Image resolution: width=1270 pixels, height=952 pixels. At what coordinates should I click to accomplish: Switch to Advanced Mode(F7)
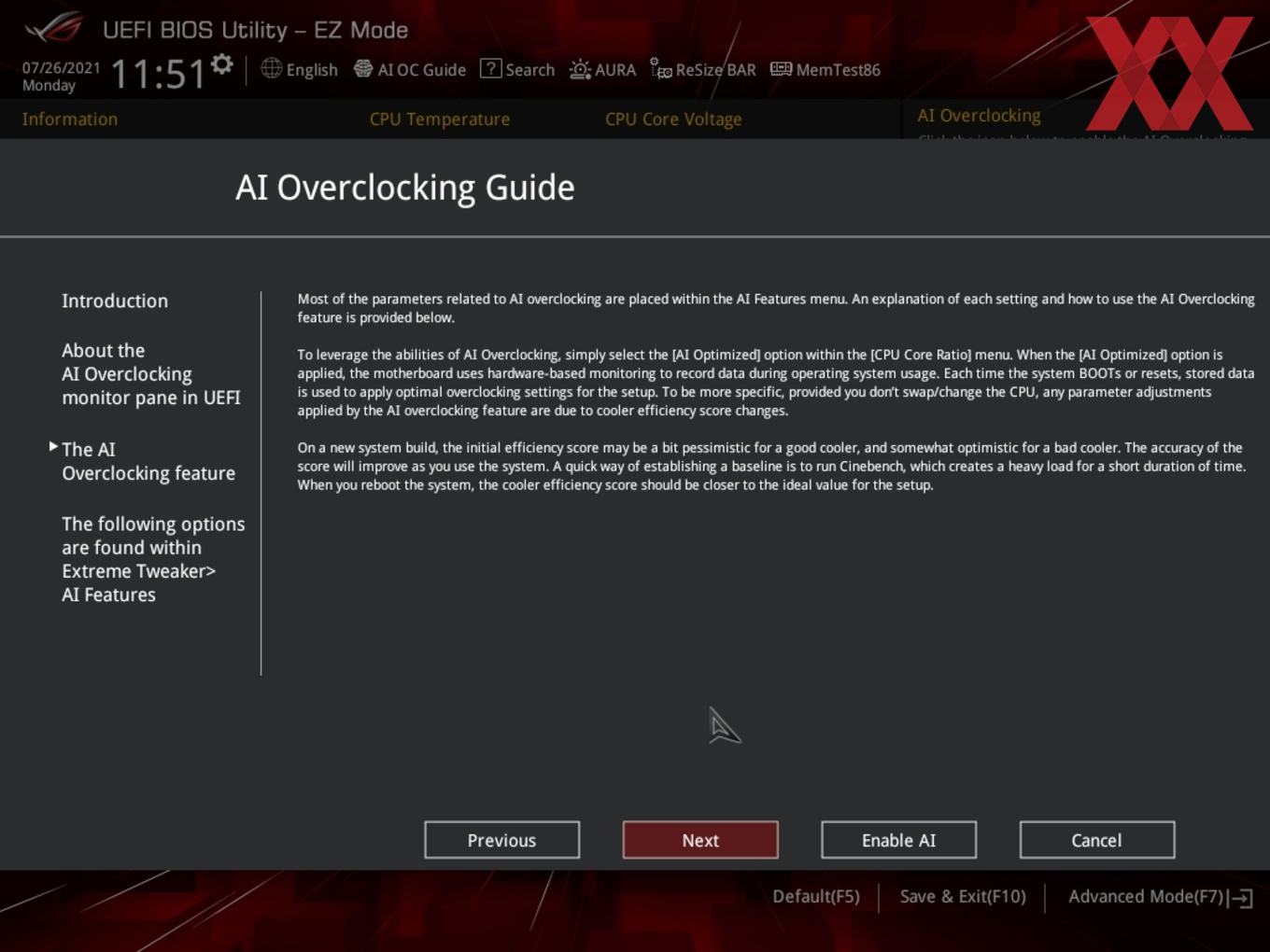tap(1146, 897)
